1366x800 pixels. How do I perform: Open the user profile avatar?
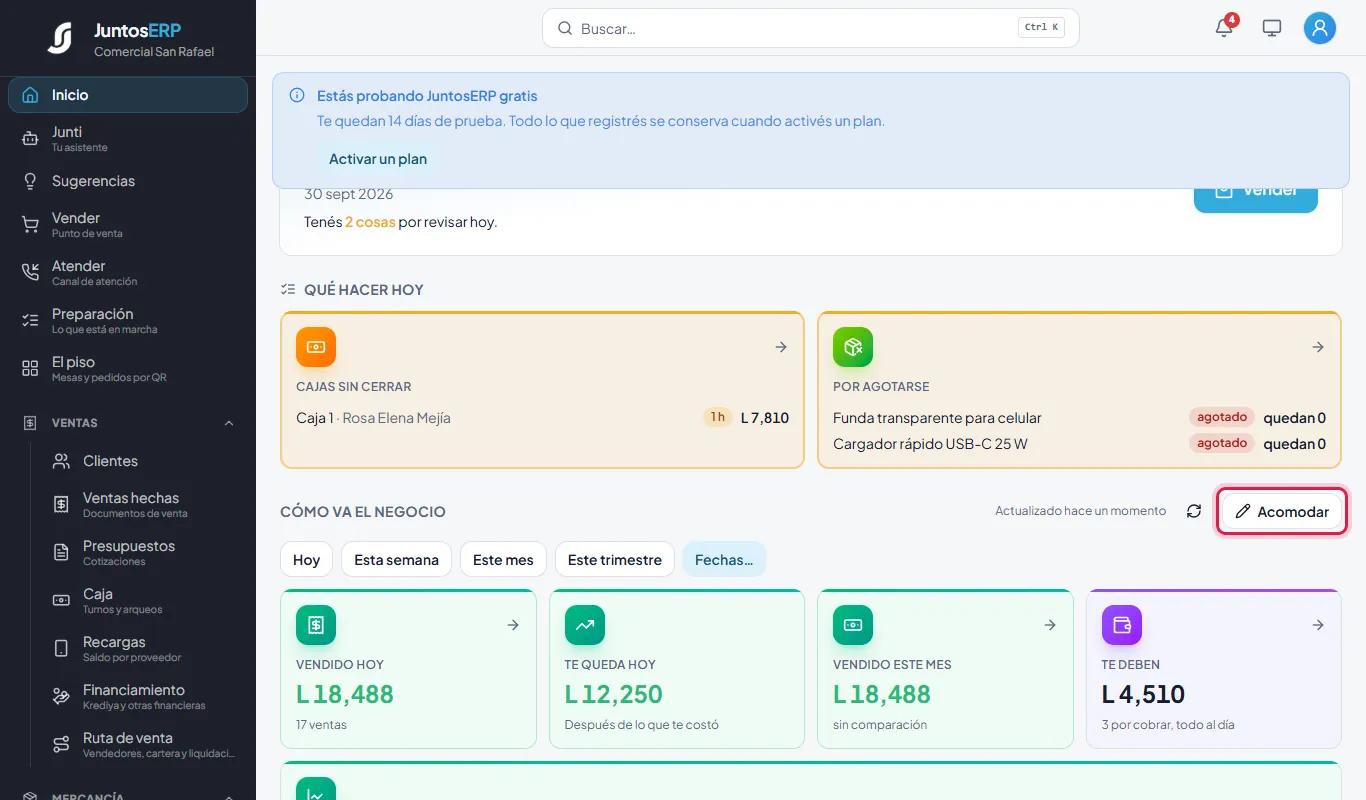1320,28
